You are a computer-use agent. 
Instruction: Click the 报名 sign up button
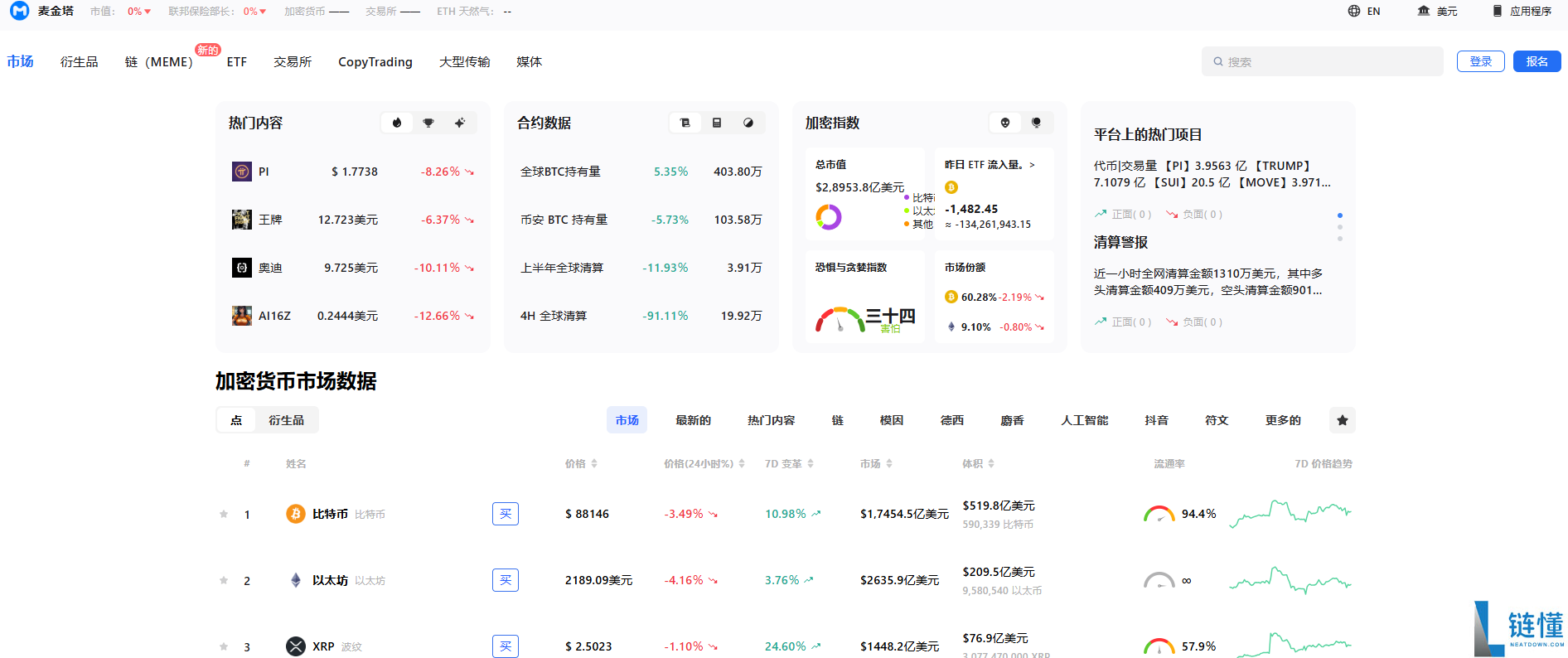(x=1537, y=61)
